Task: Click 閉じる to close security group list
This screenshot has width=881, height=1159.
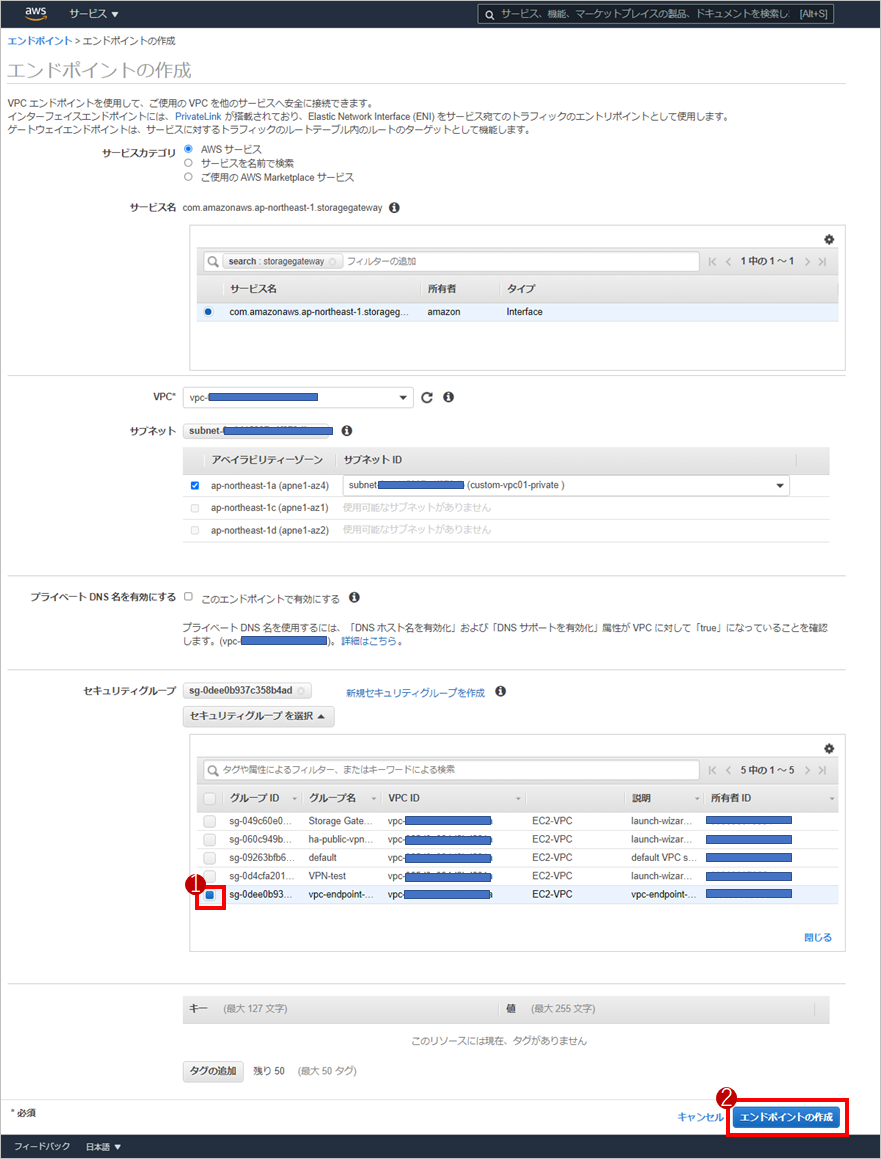Action: (817, 937)
